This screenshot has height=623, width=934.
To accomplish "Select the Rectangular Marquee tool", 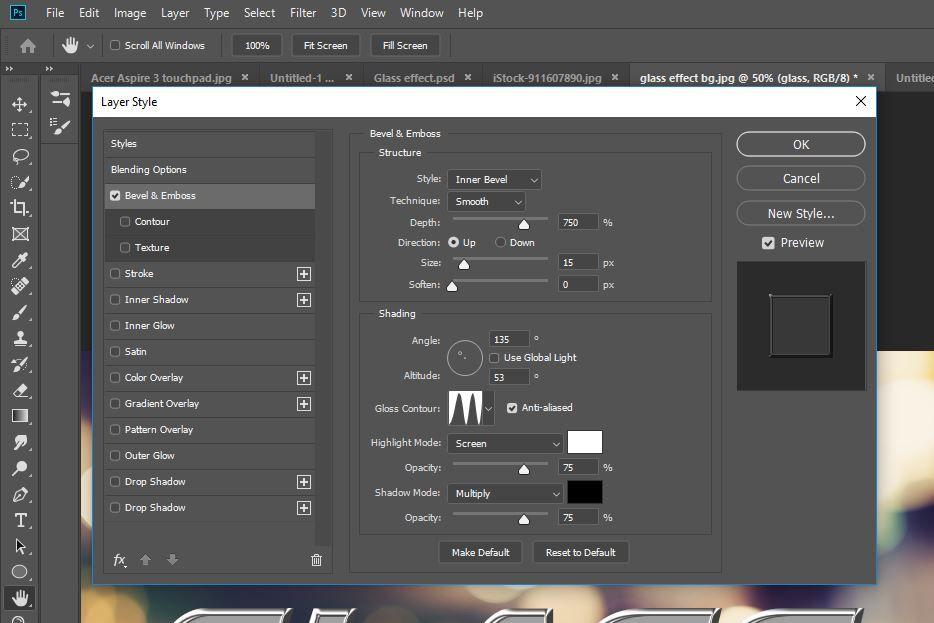I will (20, 130).
